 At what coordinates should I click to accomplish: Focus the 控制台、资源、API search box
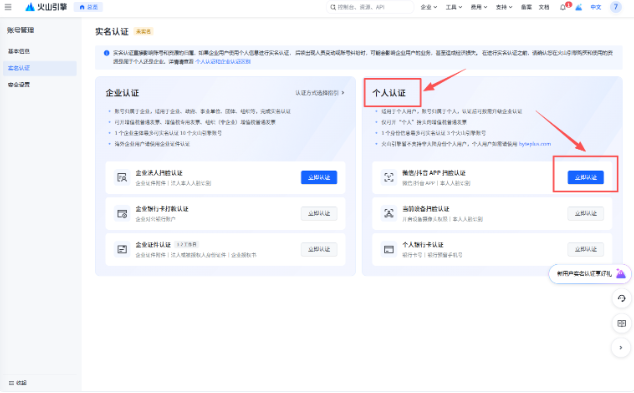point(370,7)
